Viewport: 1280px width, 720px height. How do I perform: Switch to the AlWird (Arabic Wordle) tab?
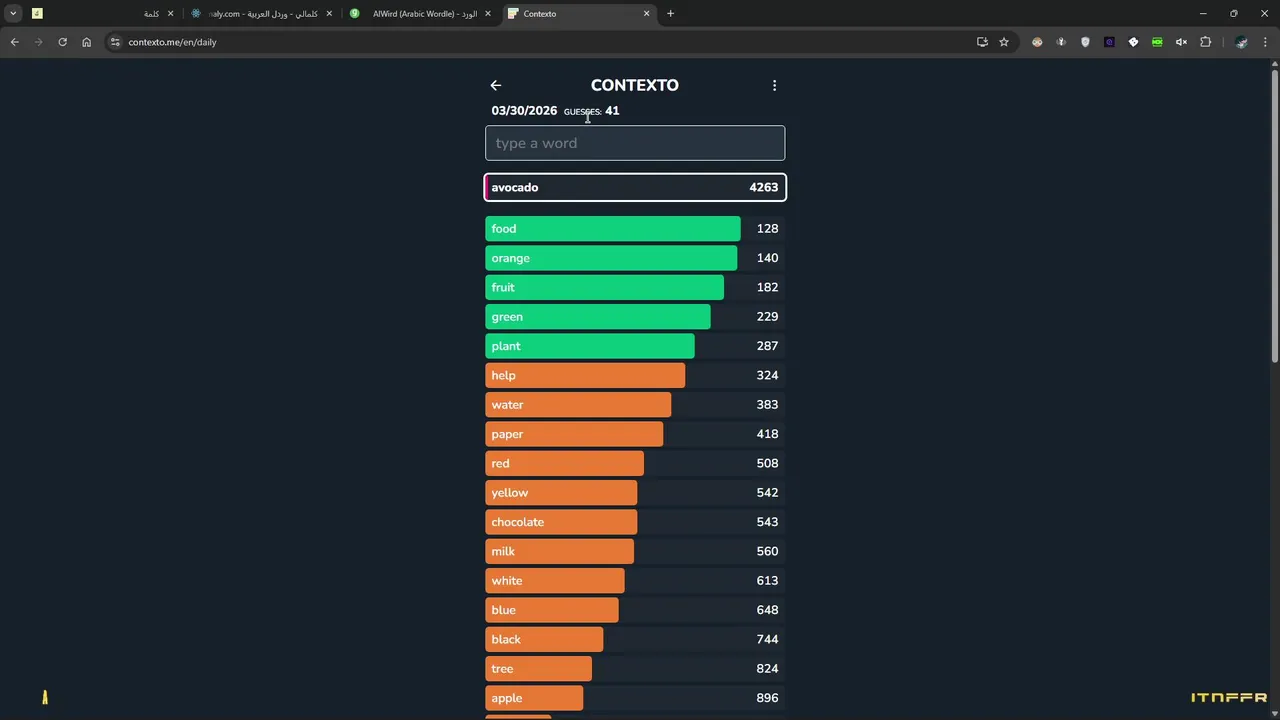[x=421, y=14]
